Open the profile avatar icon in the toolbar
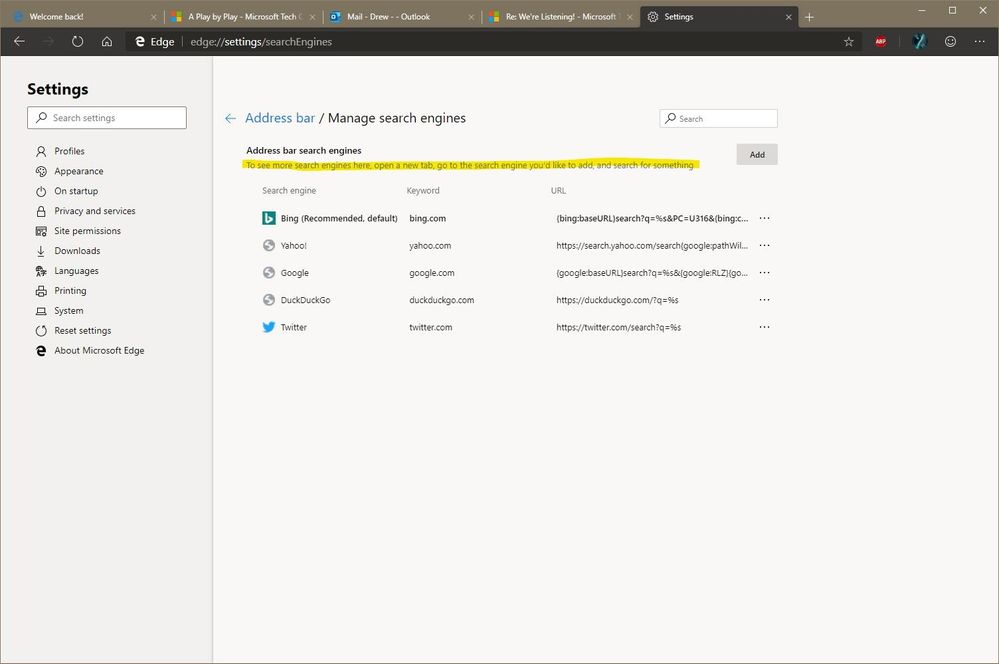 coord(919,41)
